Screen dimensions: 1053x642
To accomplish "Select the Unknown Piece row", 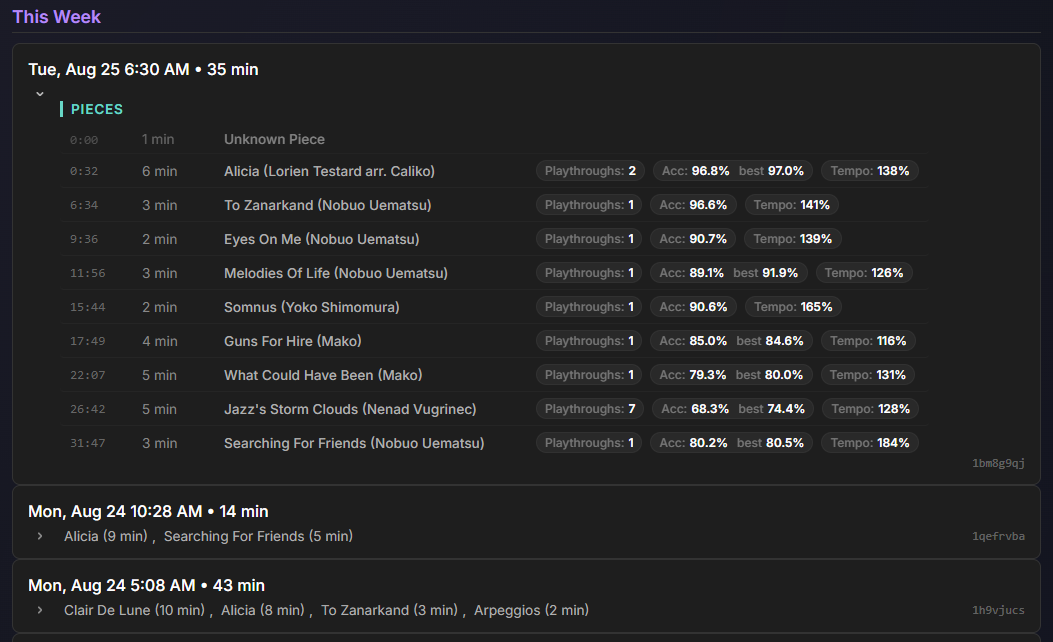I will (x=494, y=139).
